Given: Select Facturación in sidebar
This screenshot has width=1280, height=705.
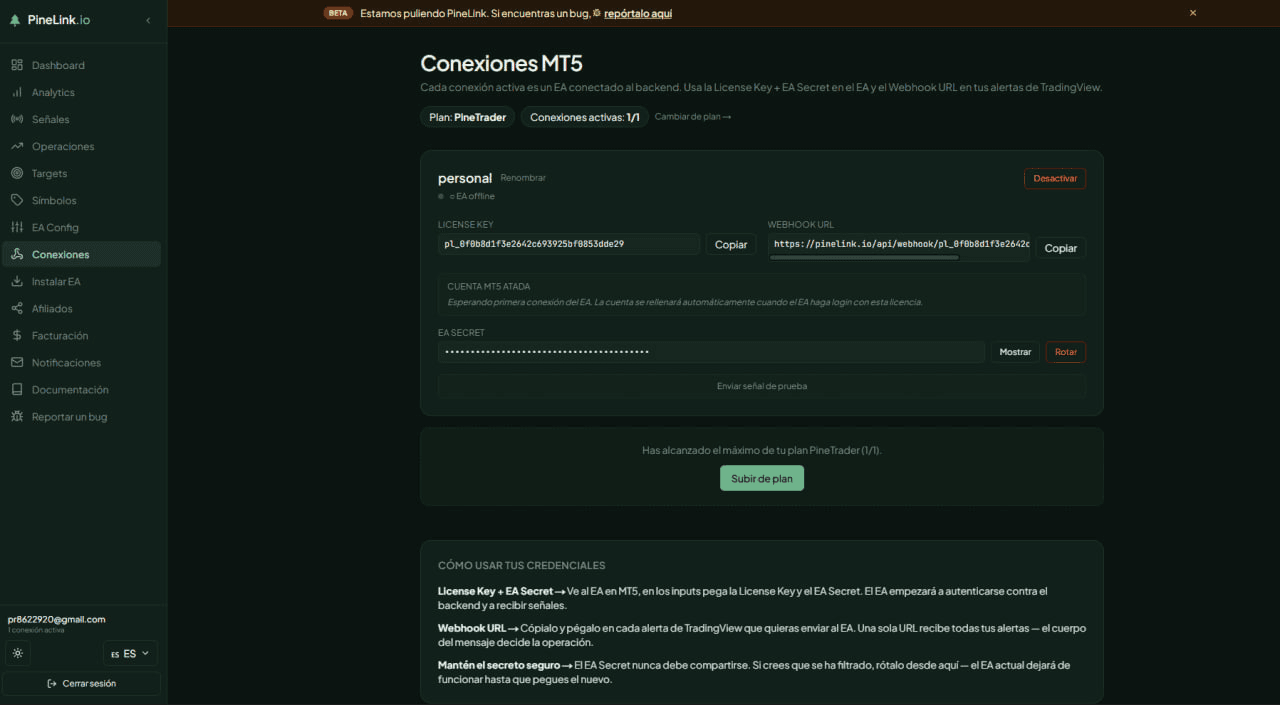Looking at the screenshot, I should click(x=81, y=335).
